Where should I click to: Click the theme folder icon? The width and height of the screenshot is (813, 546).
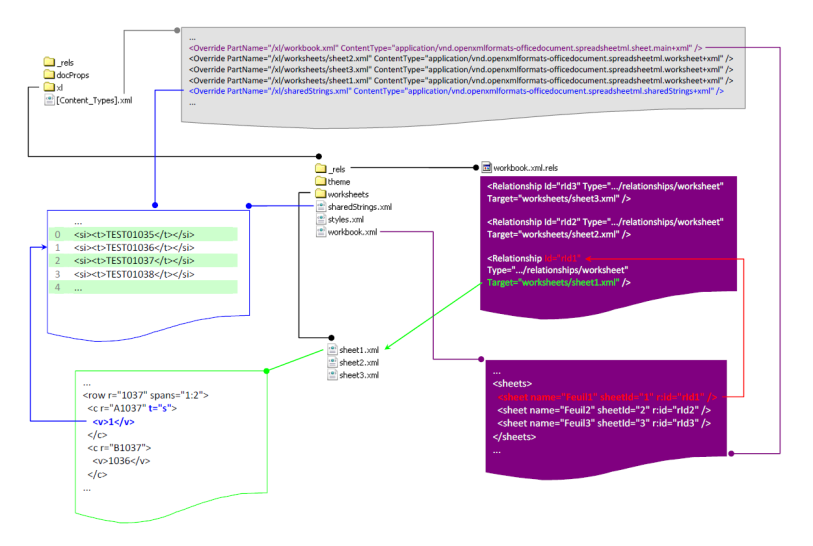pos(320,181)
